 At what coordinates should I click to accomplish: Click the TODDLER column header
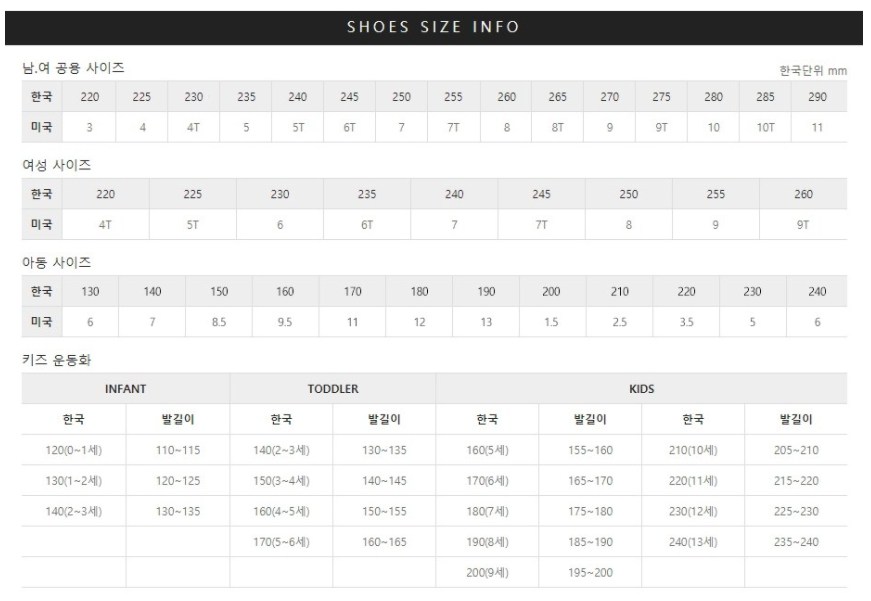point(333,389)
